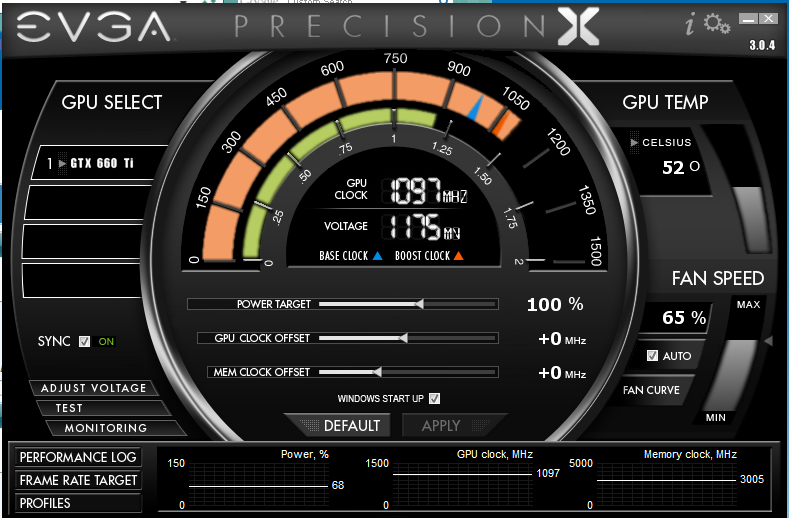Open the settings gears icon
This screenshot has width=789, height=518.
point(717,24)
